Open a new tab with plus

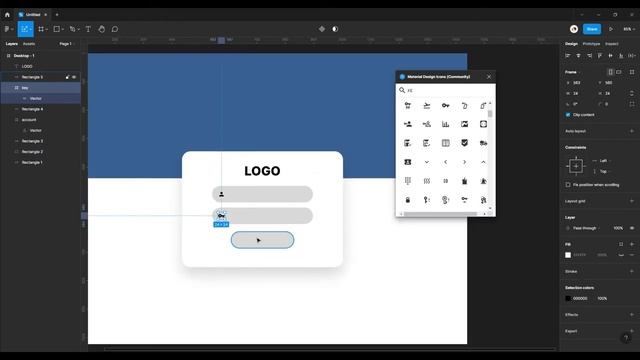click(x=57, y=15)
